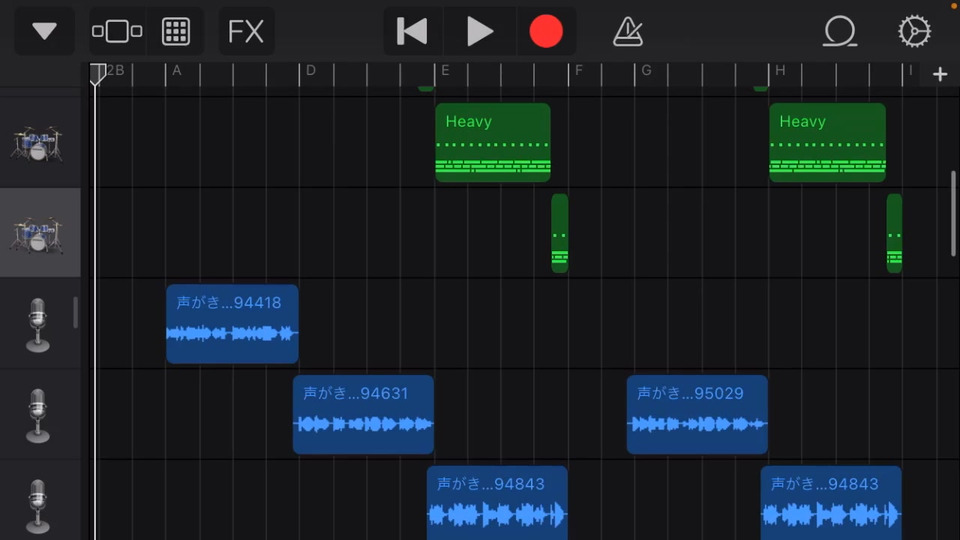The height and width of the screenshot is (540, 960).
Task: Tap section marker D on ruler
Action: [310, 70]
